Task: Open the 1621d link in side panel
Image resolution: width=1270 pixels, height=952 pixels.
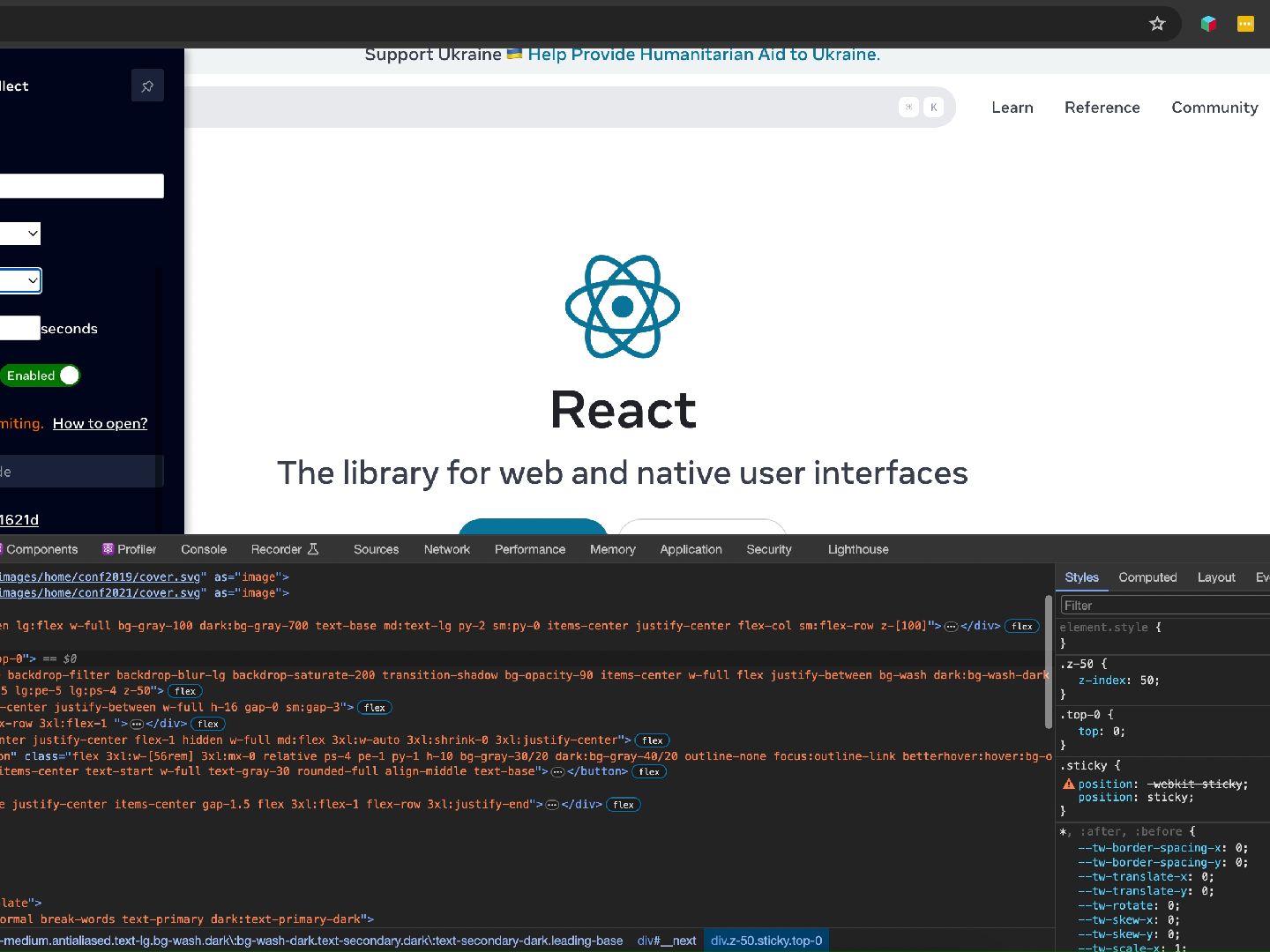Action: [x=19, y=520]
